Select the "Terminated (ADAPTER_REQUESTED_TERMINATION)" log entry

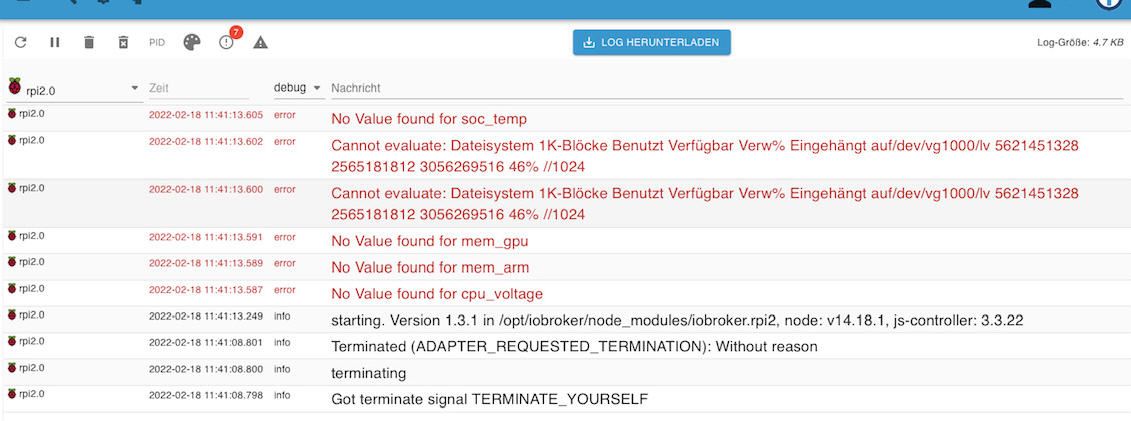[574, 347]
